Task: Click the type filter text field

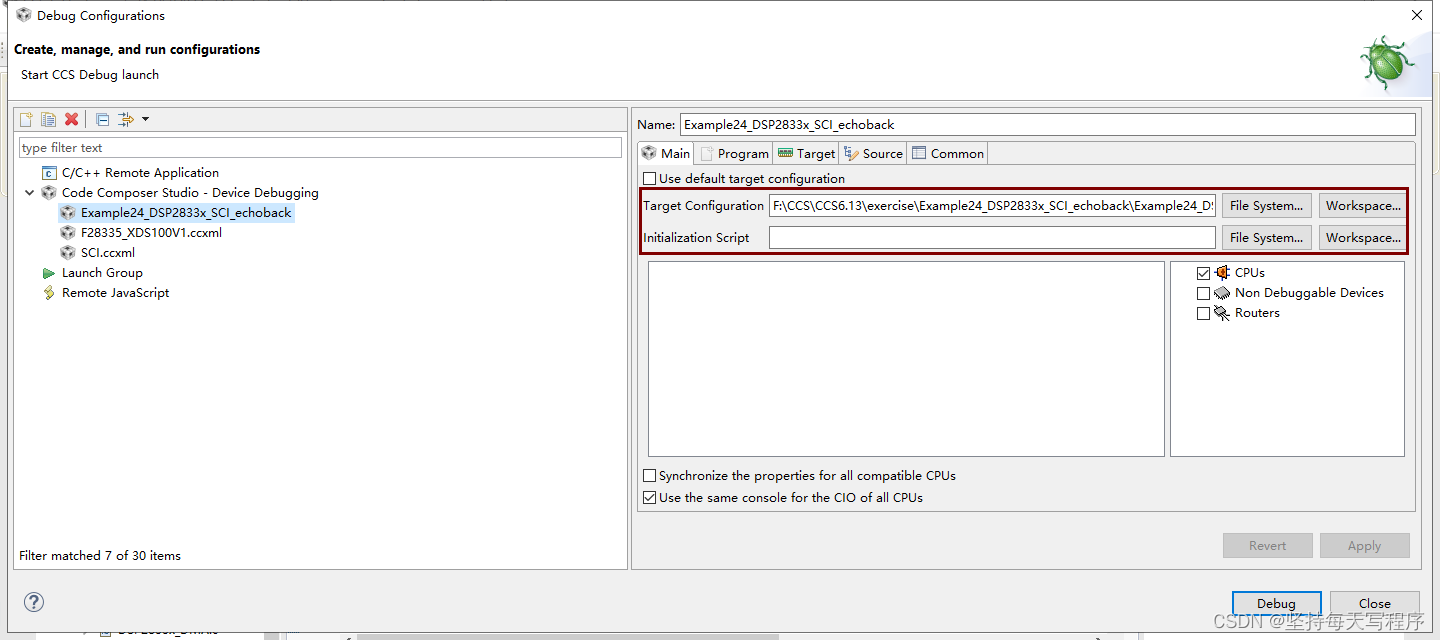Action: [x=320, y=148]
